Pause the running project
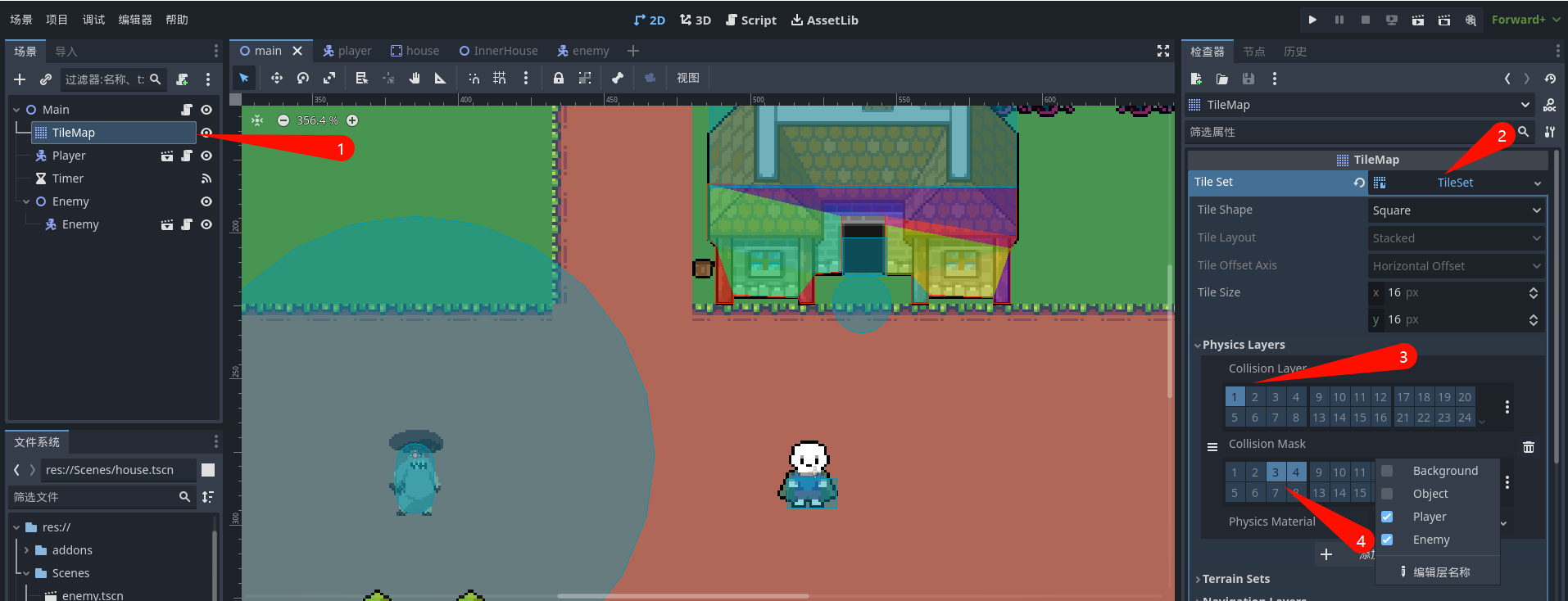This screenshot has width=1568, height=601. (x=1339, y=20)
